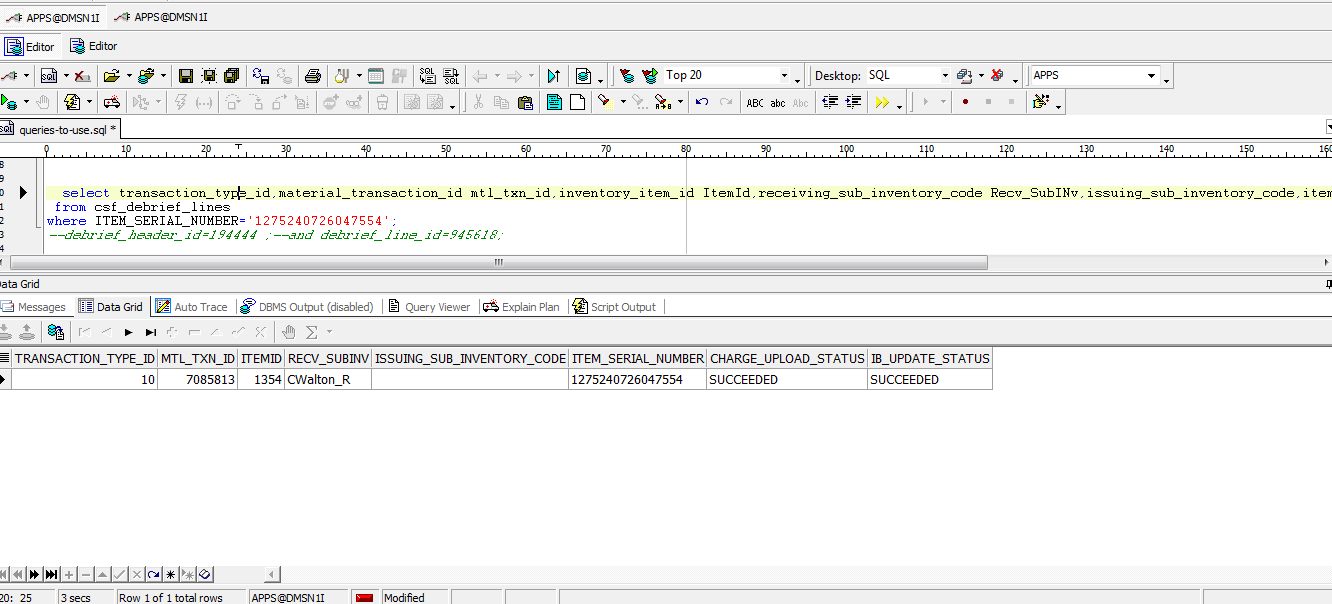Click the yellow double-arrow toolbar icon

click(x=882, y=102)
